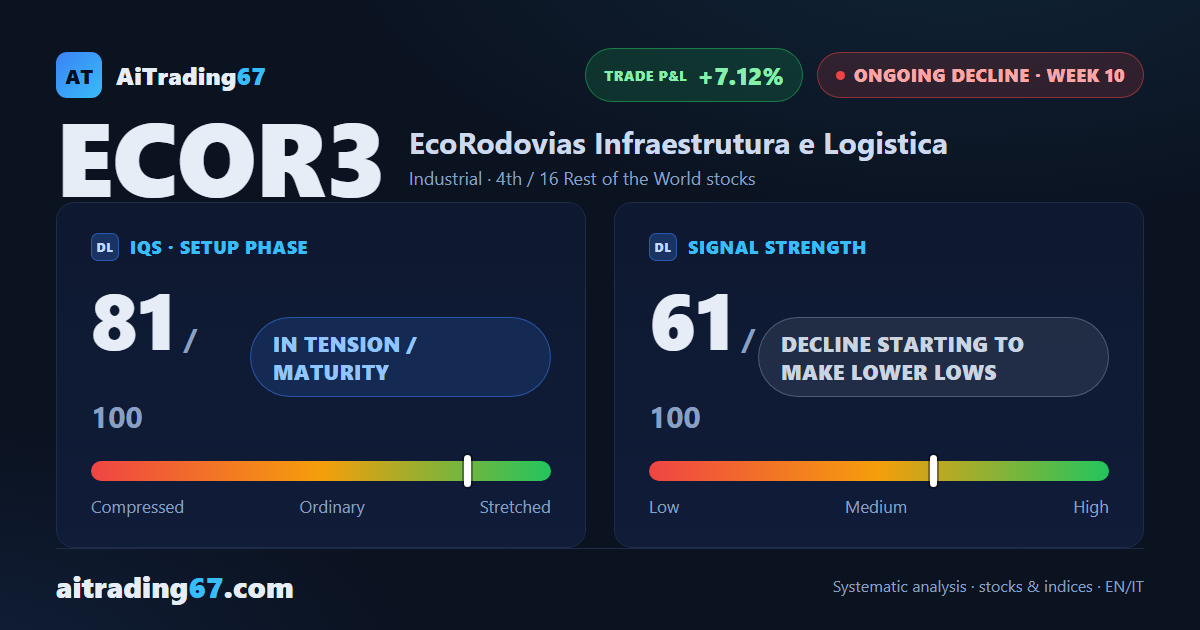
Task: Click the IQS · SETUP PHASE title
Action: (x=219, y=247)
